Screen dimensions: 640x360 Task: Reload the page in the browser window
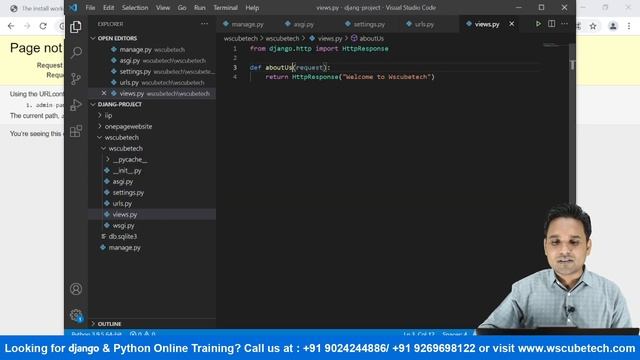pos(43,26)
